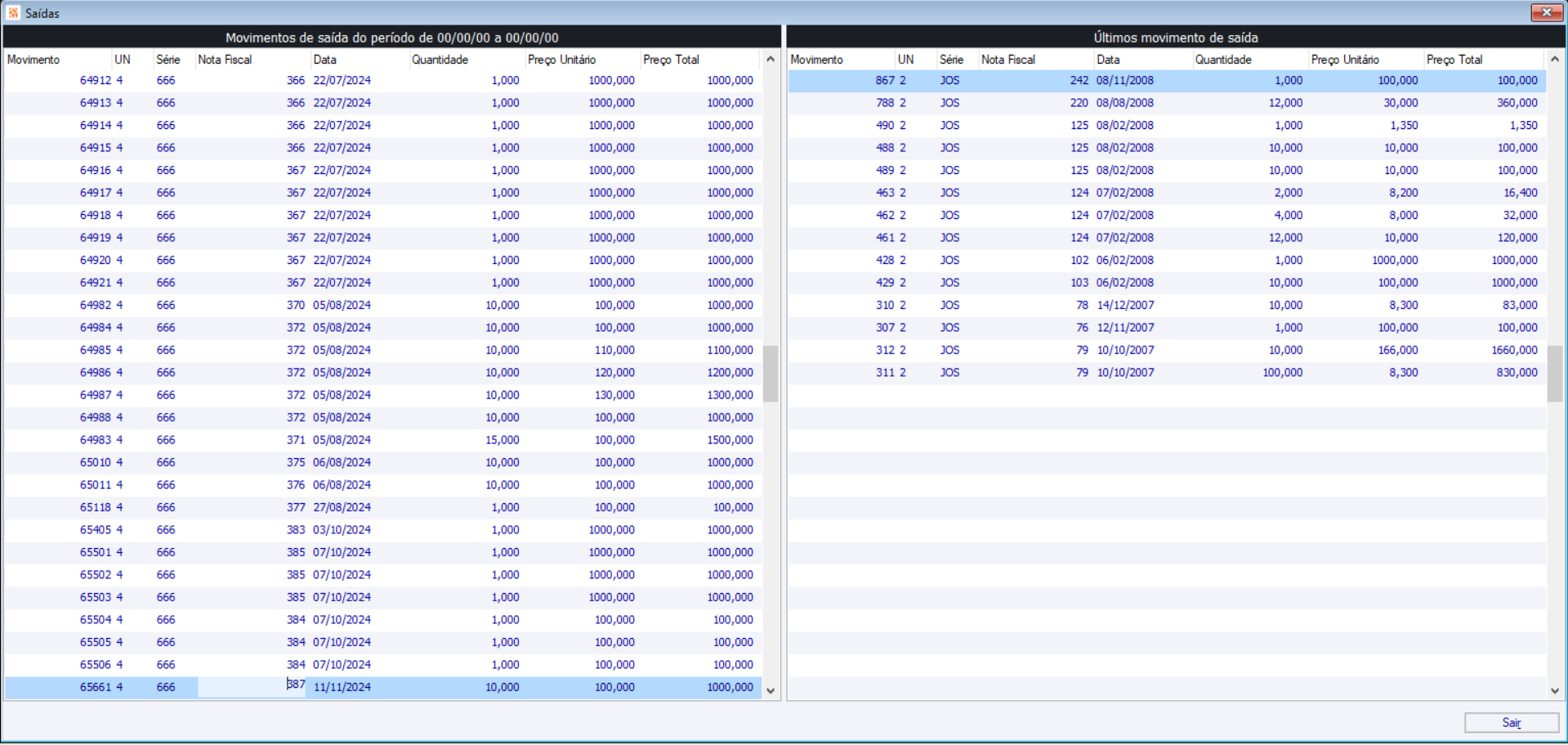Image resolution: width=1568 pixels, height=745 pixels.
Task: Select movement 461 row
Action: [1167, 238]
